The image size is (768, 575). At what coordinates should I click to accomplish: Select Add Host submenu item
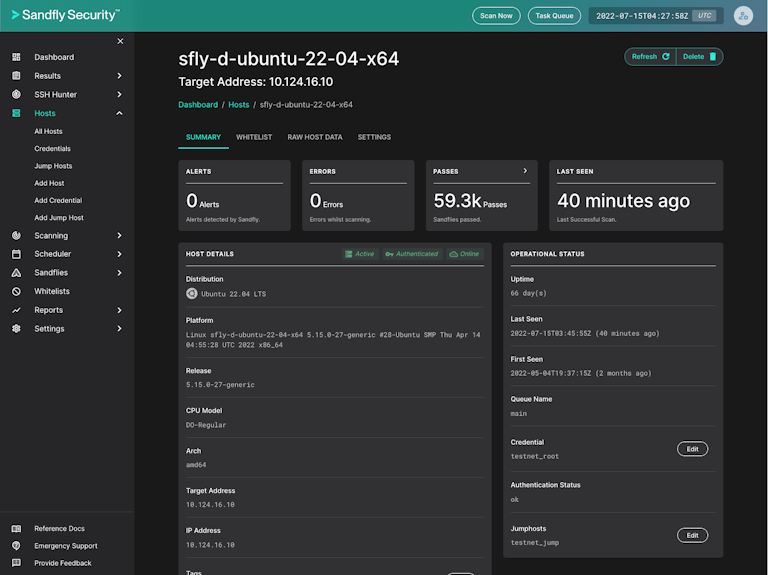(x=49, y=183)
